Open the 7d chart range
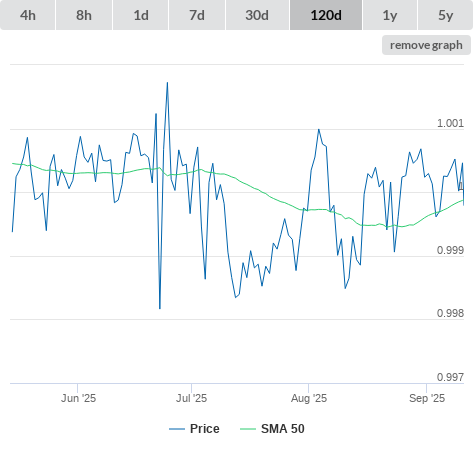Viewport: 474px width, 455px height. (x=197, y=15)
